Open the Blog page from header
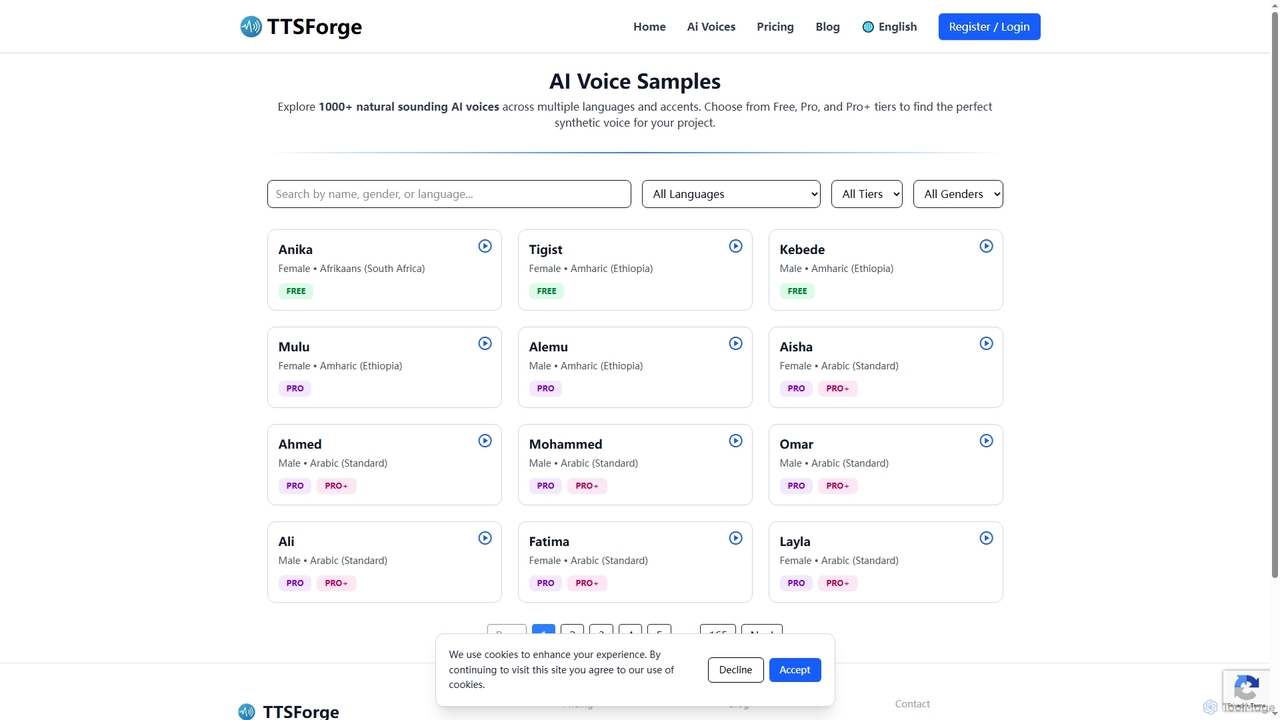This screenshot has height=720, width=1280. tap(828, 27)
